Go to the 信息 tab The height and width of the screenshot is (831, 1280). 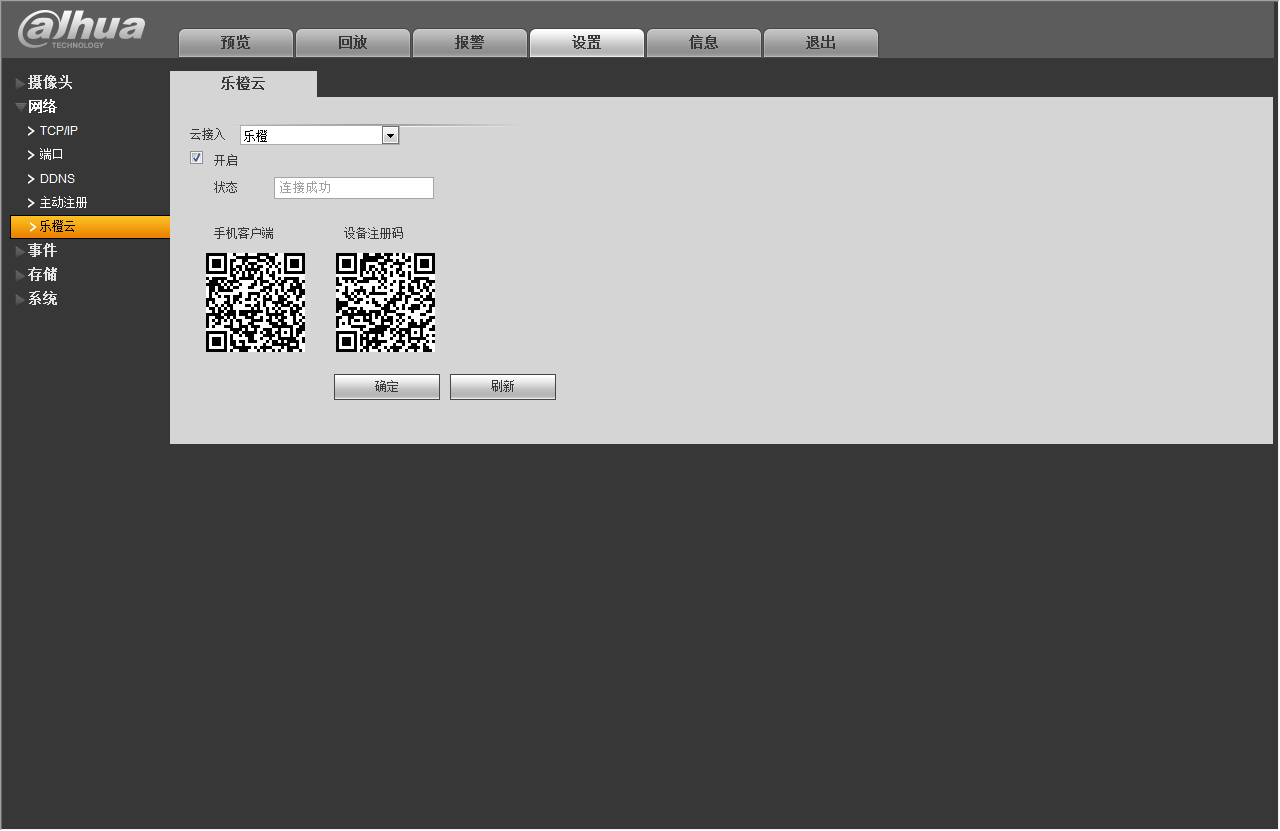704,43
